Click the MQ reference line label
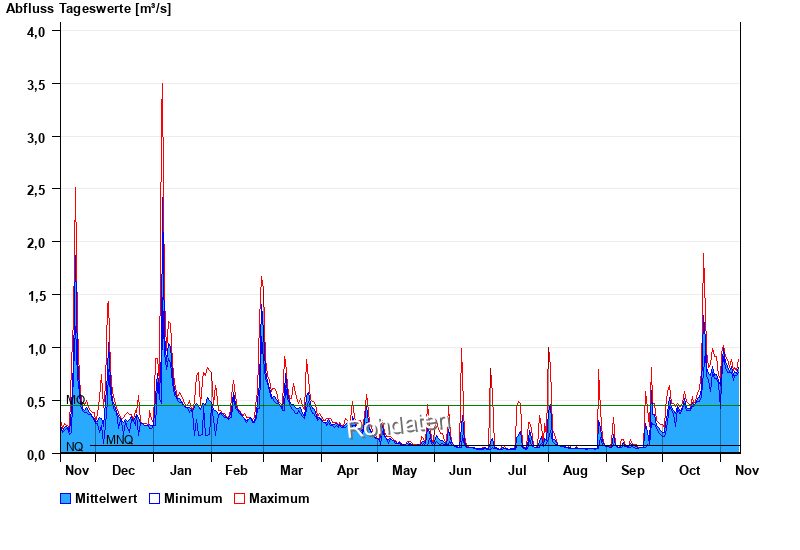The width and height of the screenshot is (800, 550). 75,400
